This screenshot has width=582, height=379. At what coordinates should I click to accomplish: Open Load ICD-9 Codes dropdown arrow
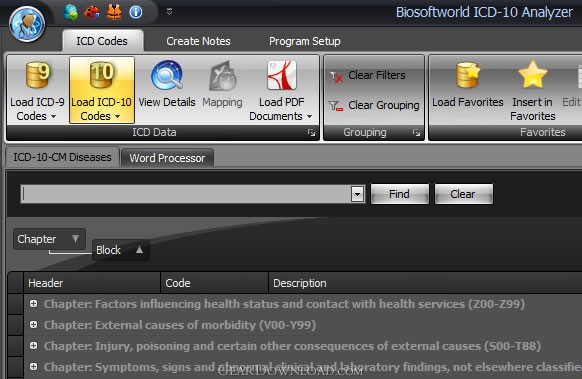click(x=53, y=117)
